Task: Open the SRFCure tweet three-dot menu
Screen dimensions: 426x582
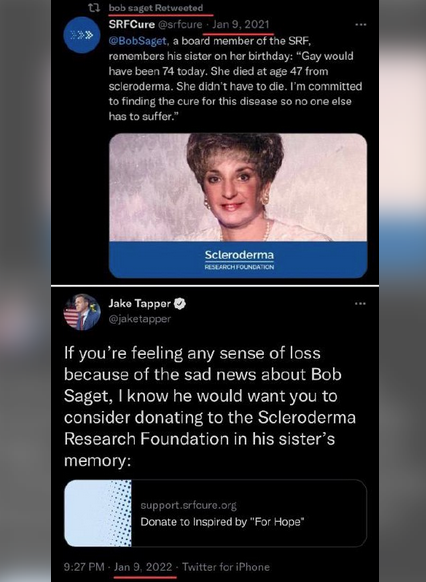Action: point(360,24)
